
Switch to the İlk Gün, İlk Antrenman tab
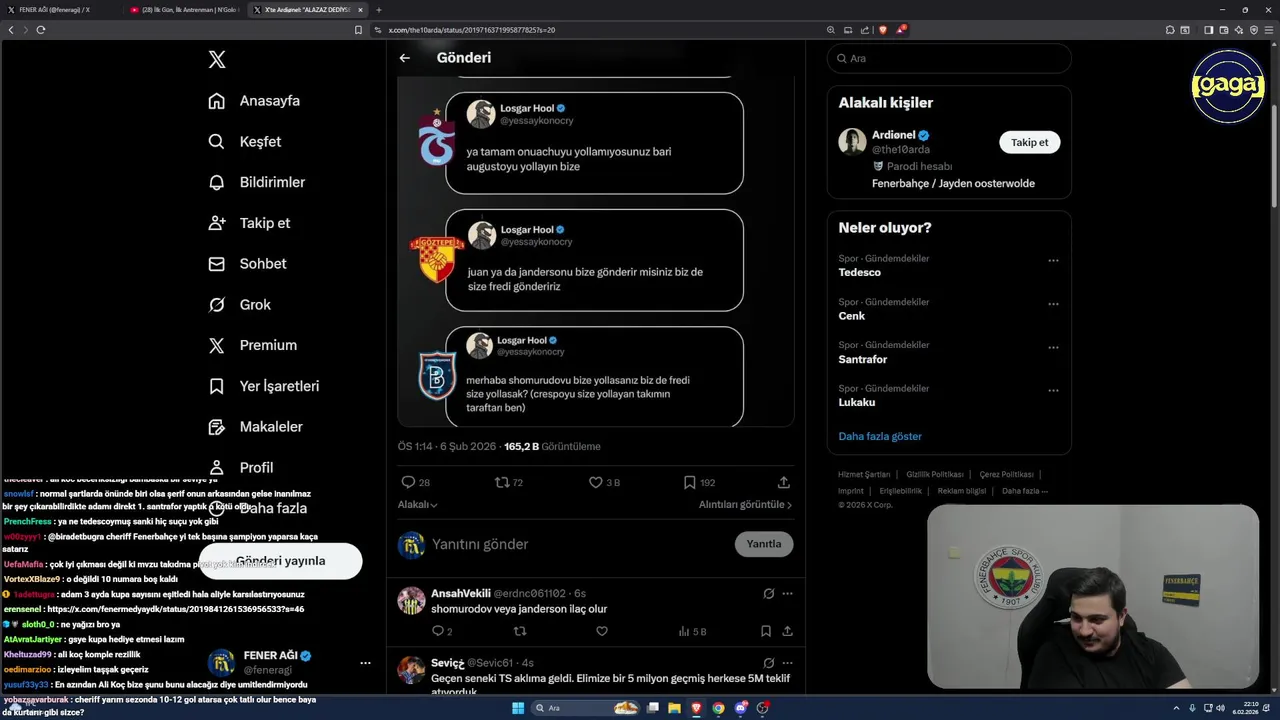[186, 10]
